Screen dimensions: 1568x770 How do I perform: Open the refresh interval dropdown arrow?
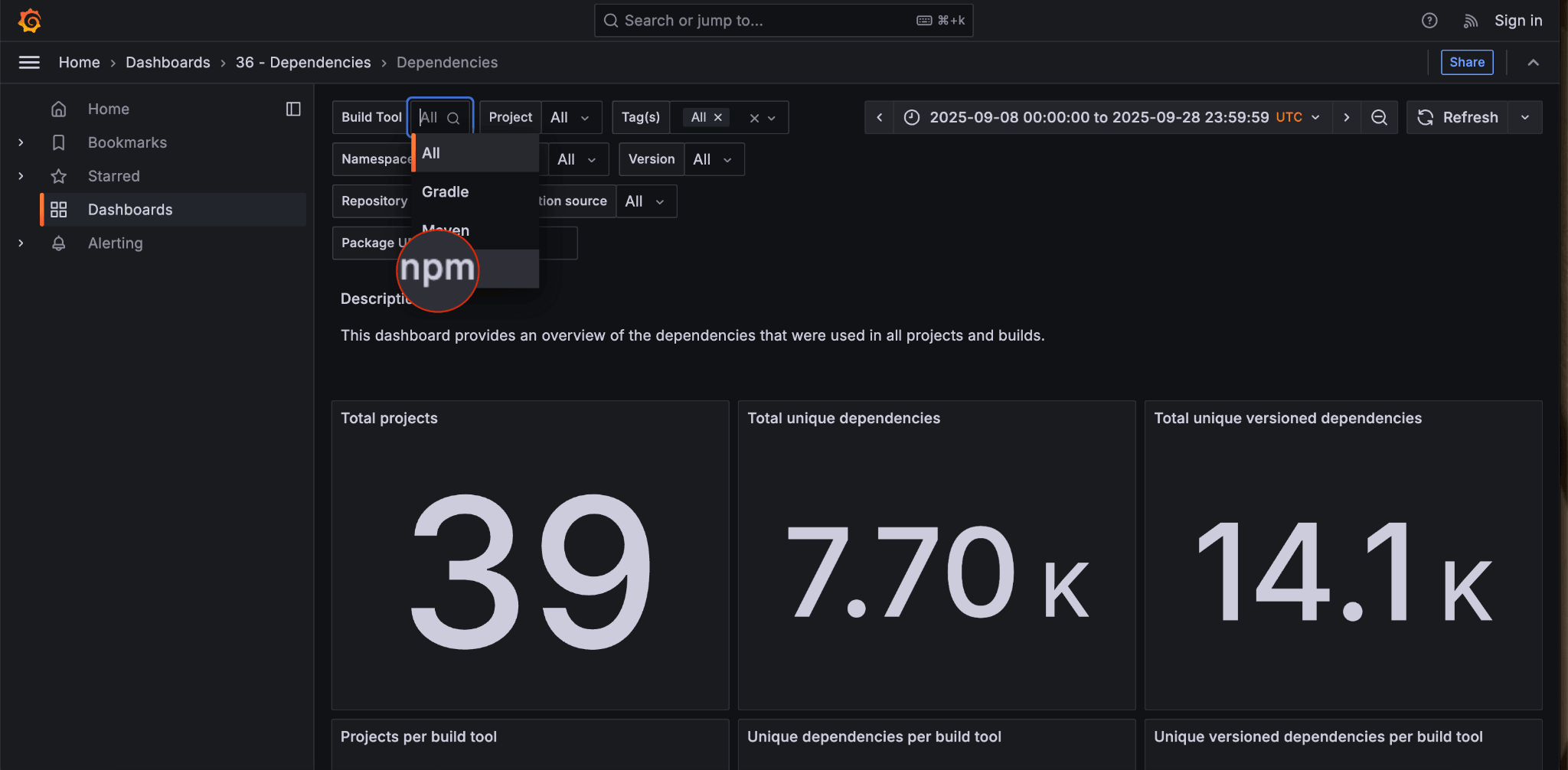pyautogui.click(x=1525, y=117)
